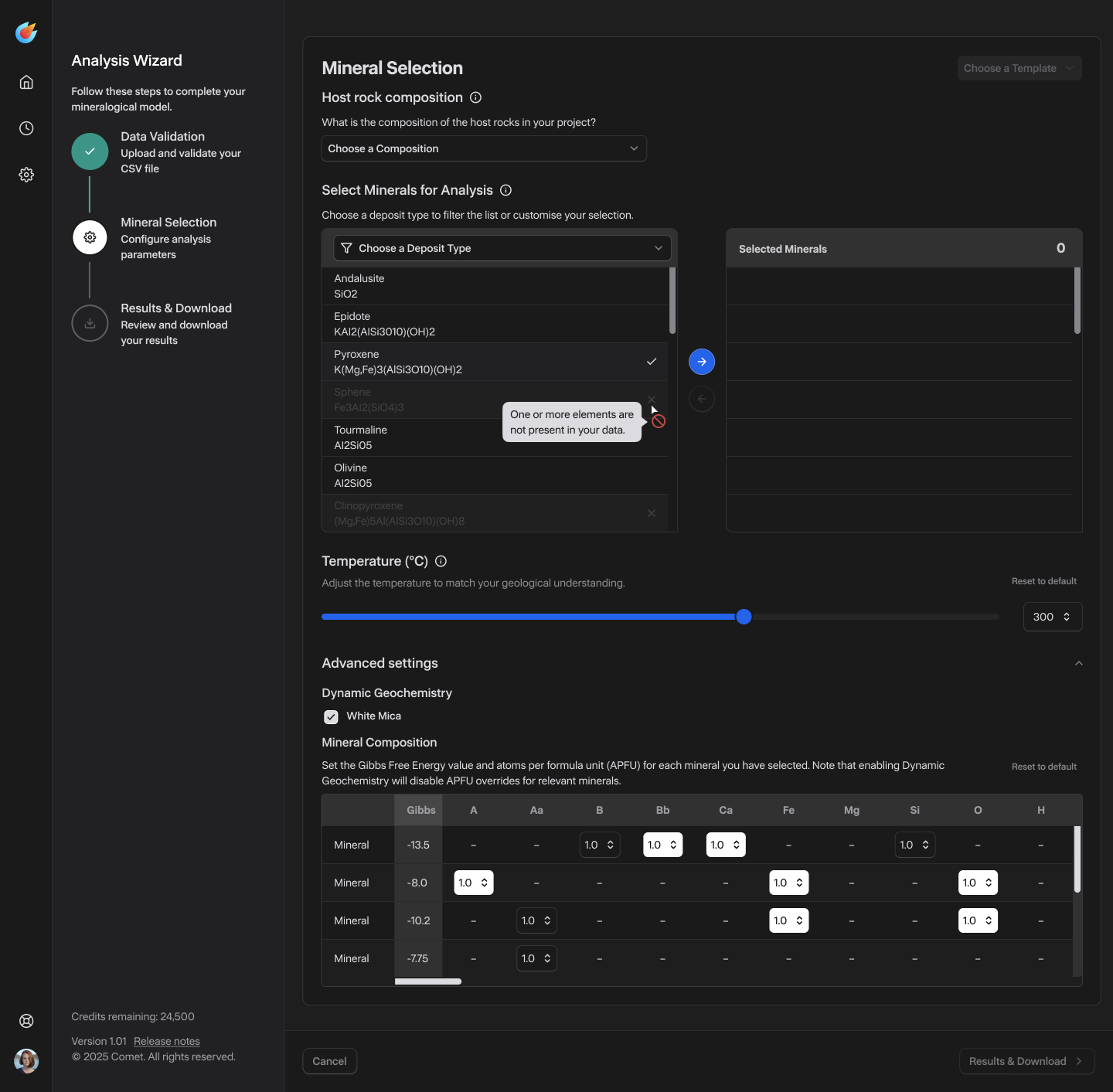Click the Selected Minerals panel scrollbar
Viewport: 1113px width, 1092px height.
[1077, 301]
